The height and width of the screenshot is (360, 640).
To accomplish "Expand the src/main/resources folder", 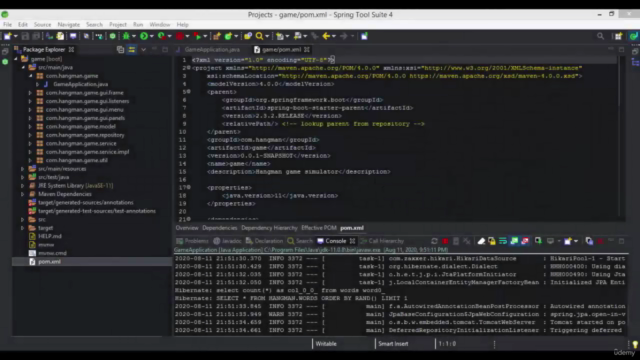I will (23, 169).
